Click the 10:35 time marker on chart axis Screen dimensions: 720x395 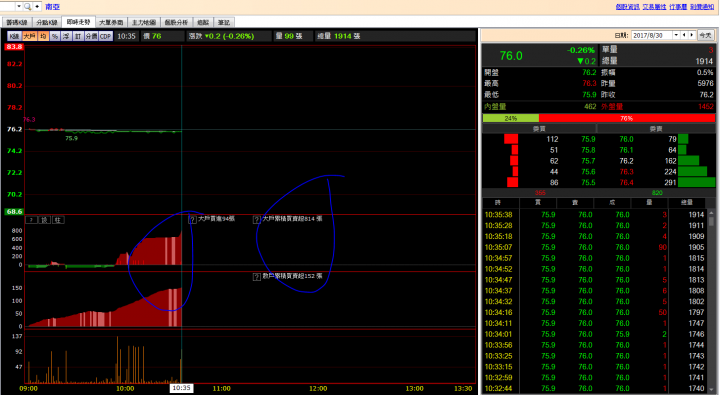pyautogui.click(x=181, y=388)
